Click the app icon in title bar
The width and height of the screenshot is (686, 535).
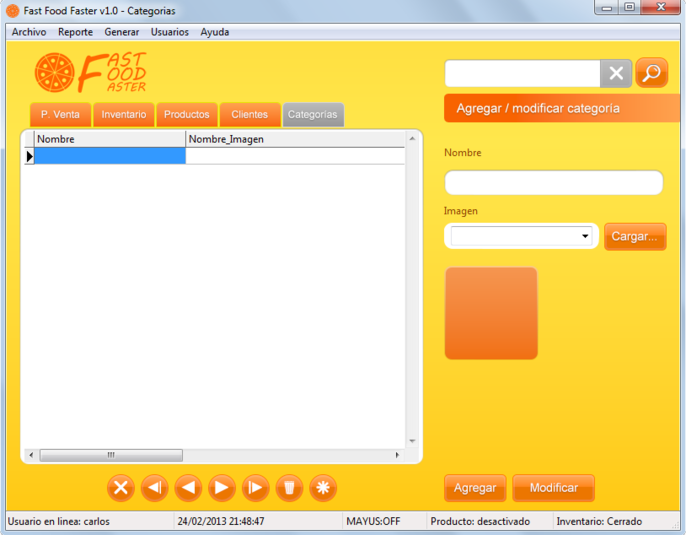[13, 10]
